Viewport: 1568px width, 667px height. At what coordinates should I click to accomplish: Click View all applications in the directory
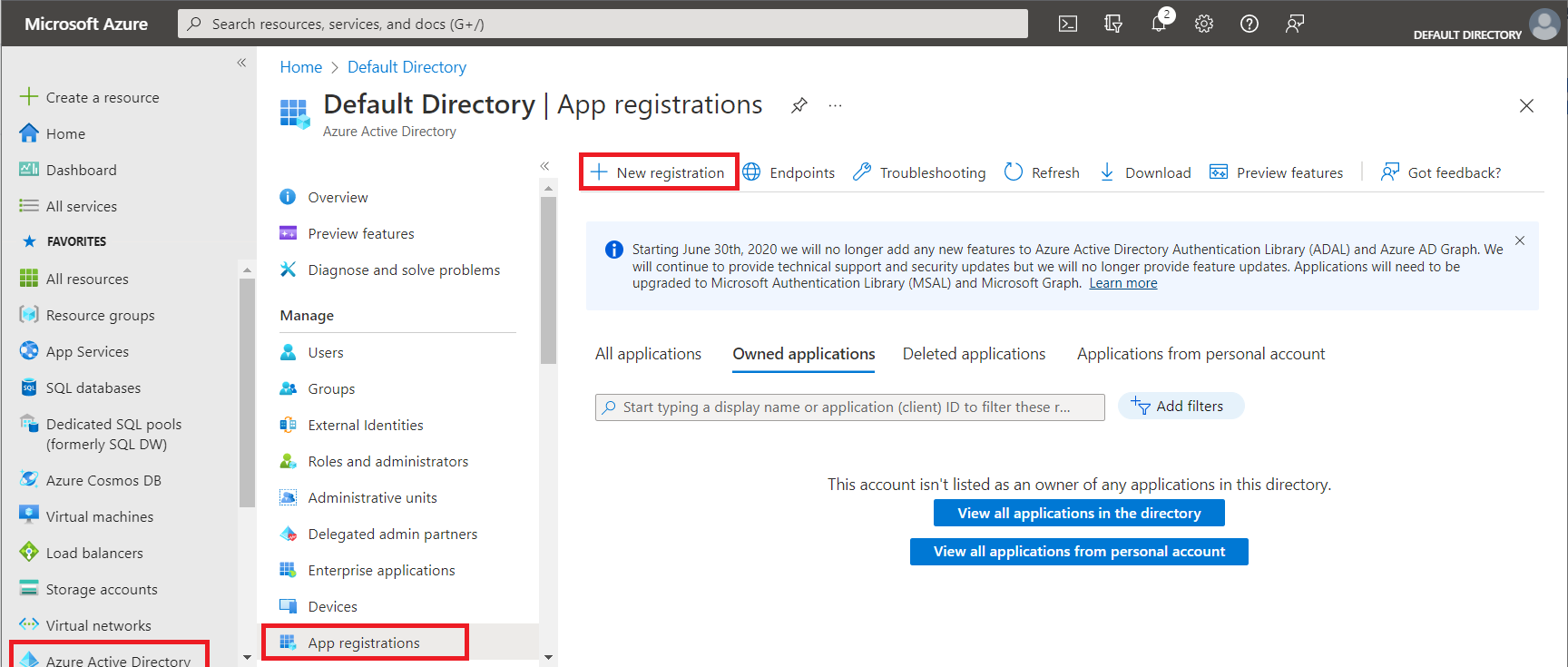(1079, 513)
